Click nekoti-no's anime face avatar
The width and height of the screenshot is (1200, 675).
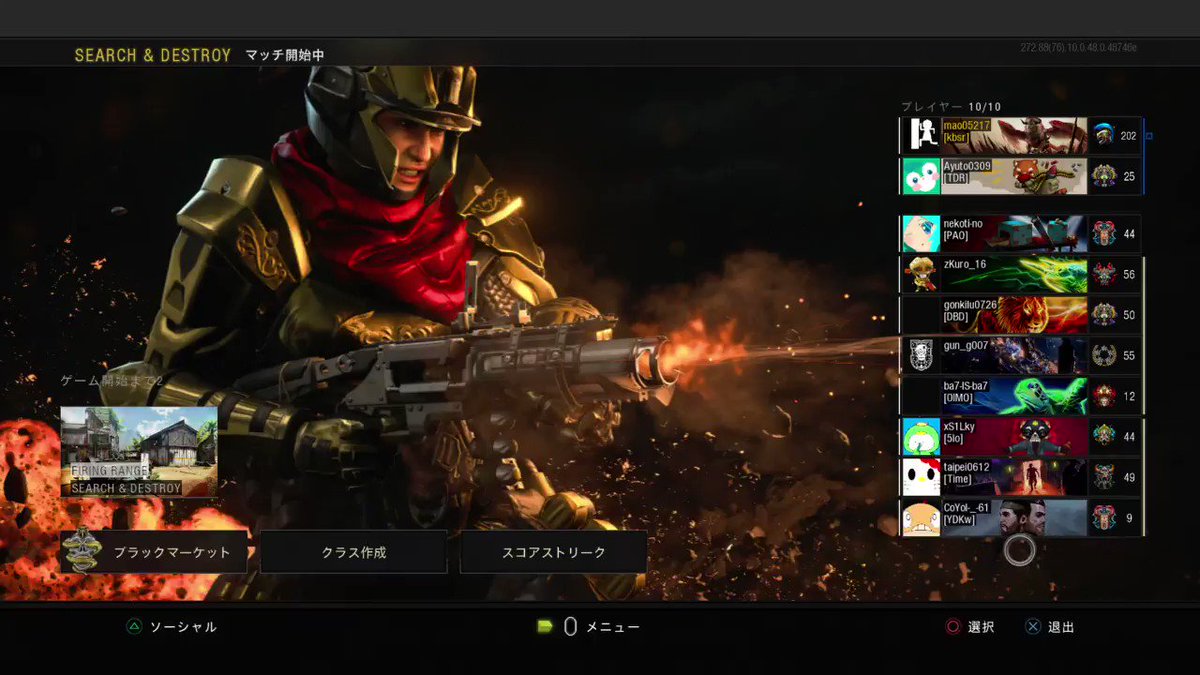tap(921, 234)
